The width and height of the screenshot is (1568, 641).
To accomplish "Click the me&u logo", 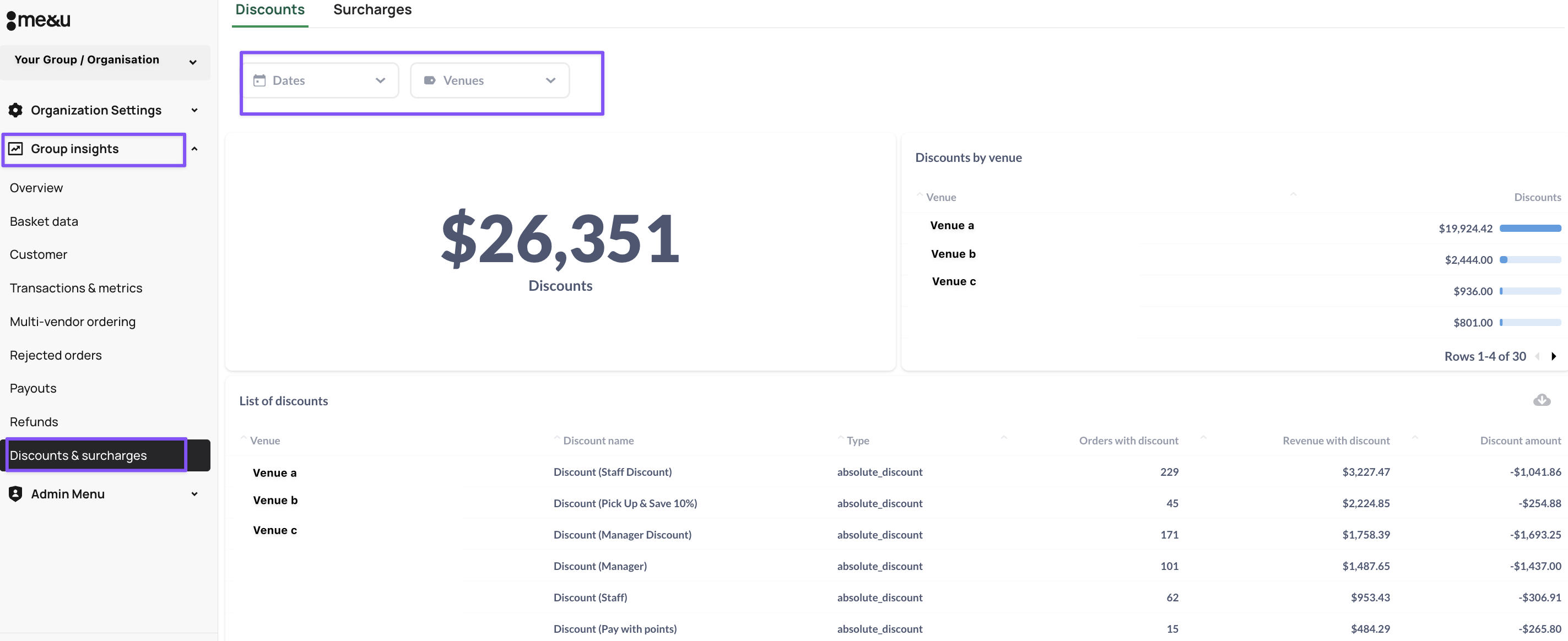I will pyautogui.click(x=39, y=20).
